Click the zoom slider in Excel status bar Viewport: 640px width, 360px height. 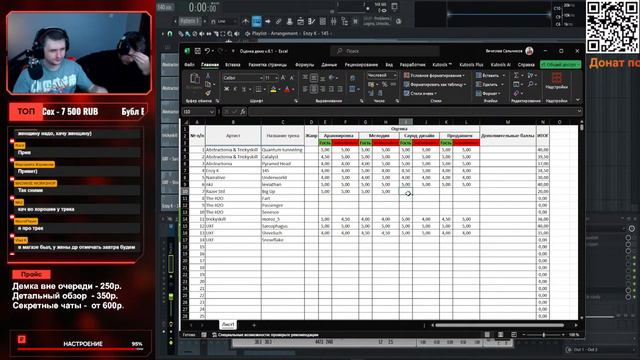coord(543,335)
